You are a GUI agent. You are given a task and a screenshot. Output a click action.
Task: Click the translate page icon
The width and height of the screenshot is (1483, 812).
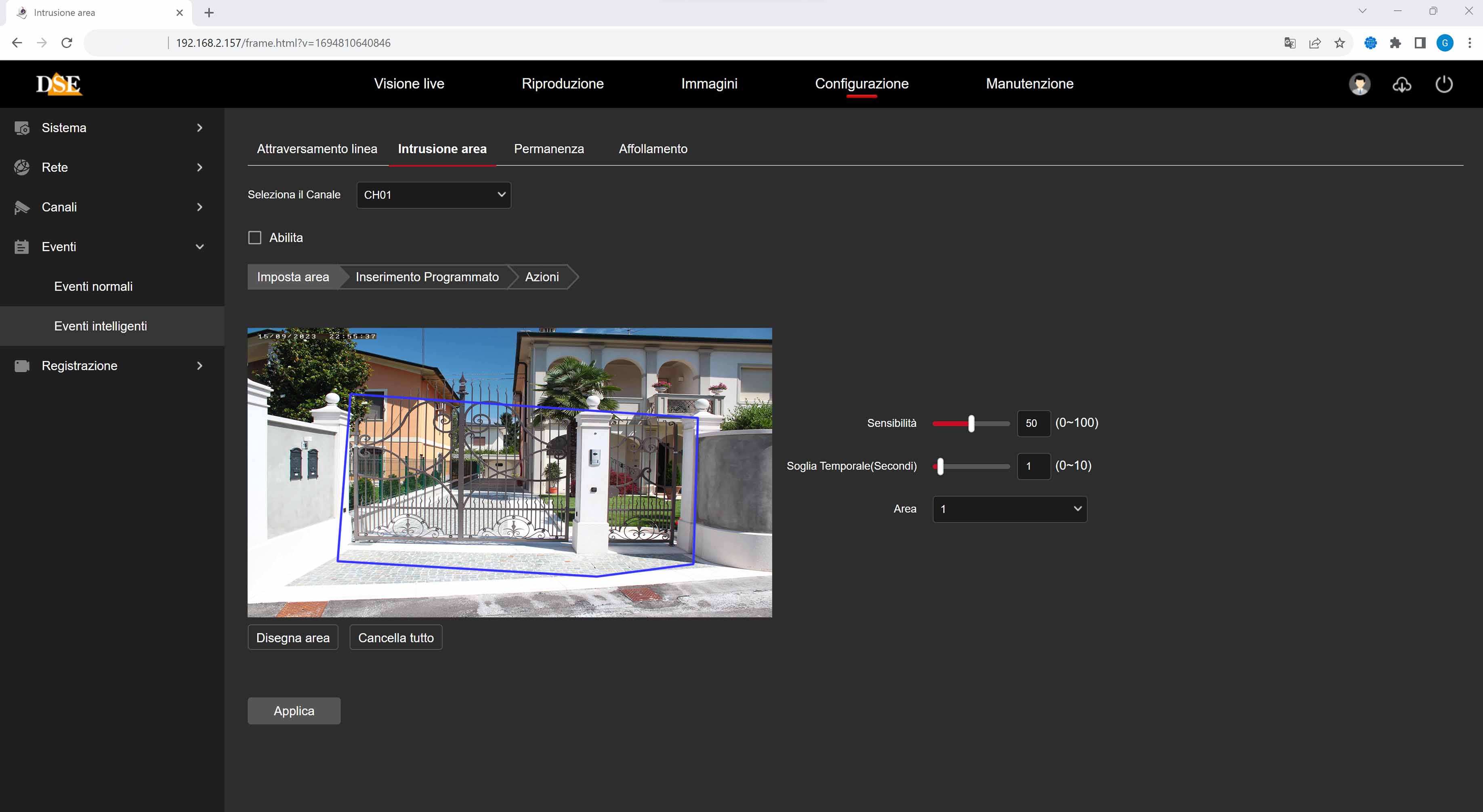(x=1290, y=43)
